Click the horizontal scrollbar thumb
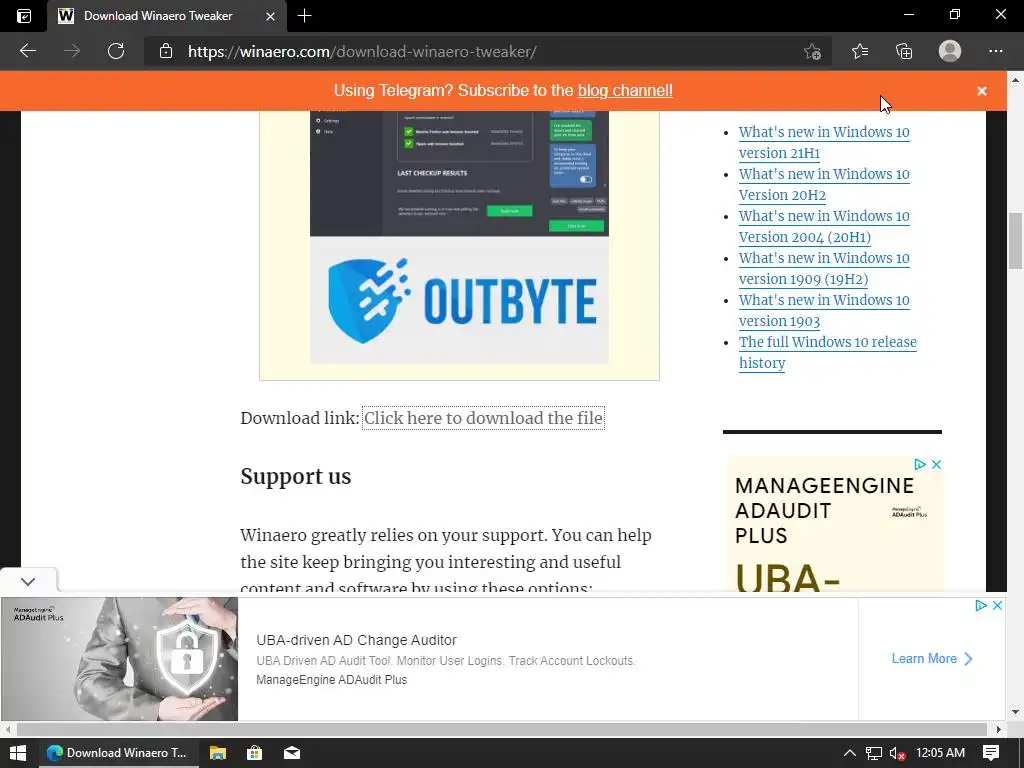Screen dimensions: 1024x768 click(x=502, y=729)
